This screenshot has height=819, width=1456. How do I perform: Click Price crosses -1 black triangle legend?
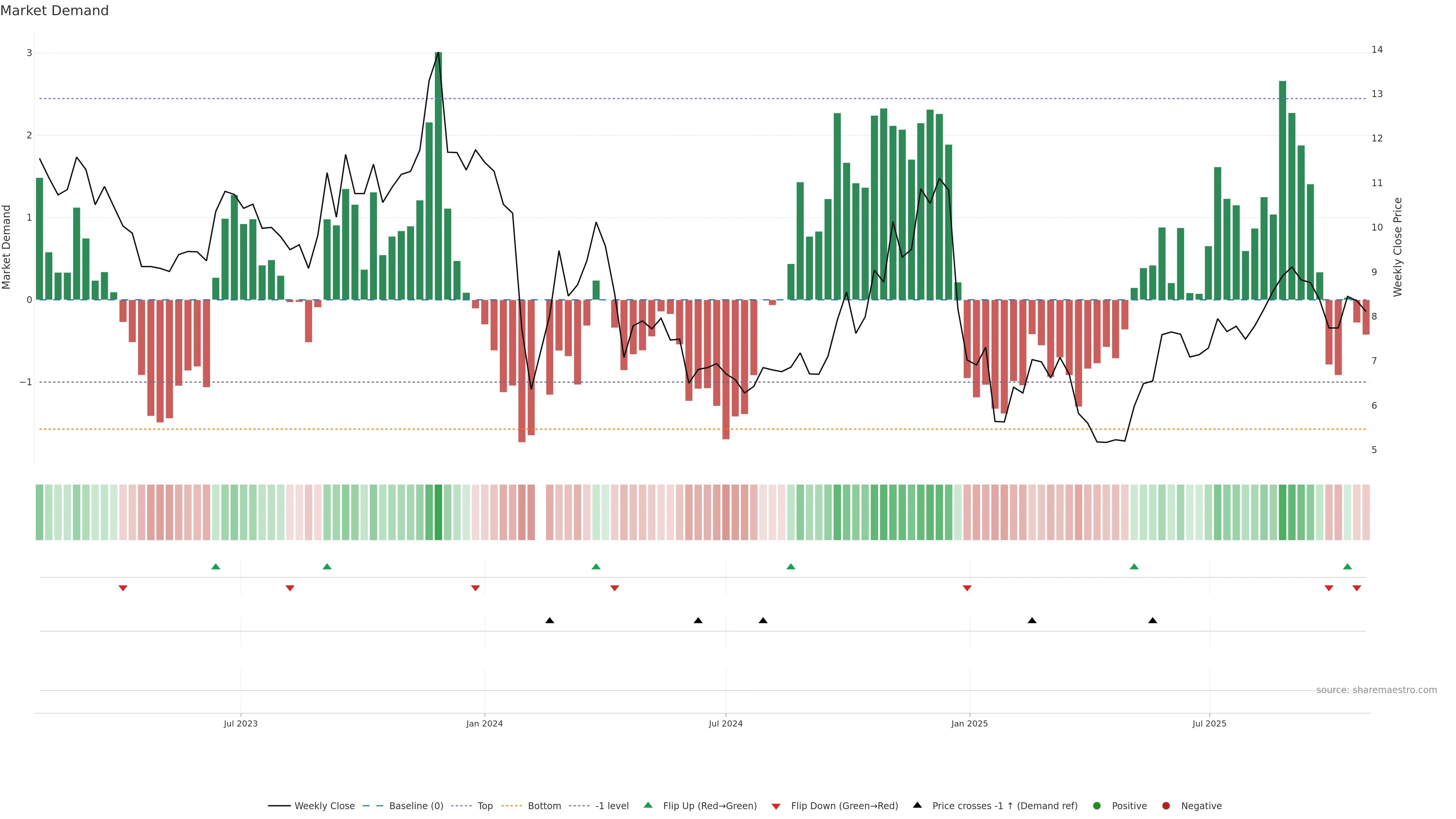pyautogui.click(x=917, y=805)
